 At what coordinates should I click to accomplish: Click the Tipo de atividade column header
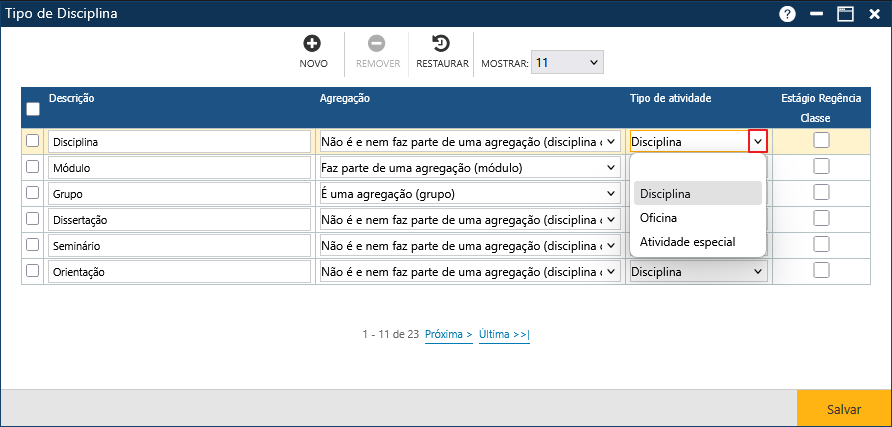(x=670, y=98)
